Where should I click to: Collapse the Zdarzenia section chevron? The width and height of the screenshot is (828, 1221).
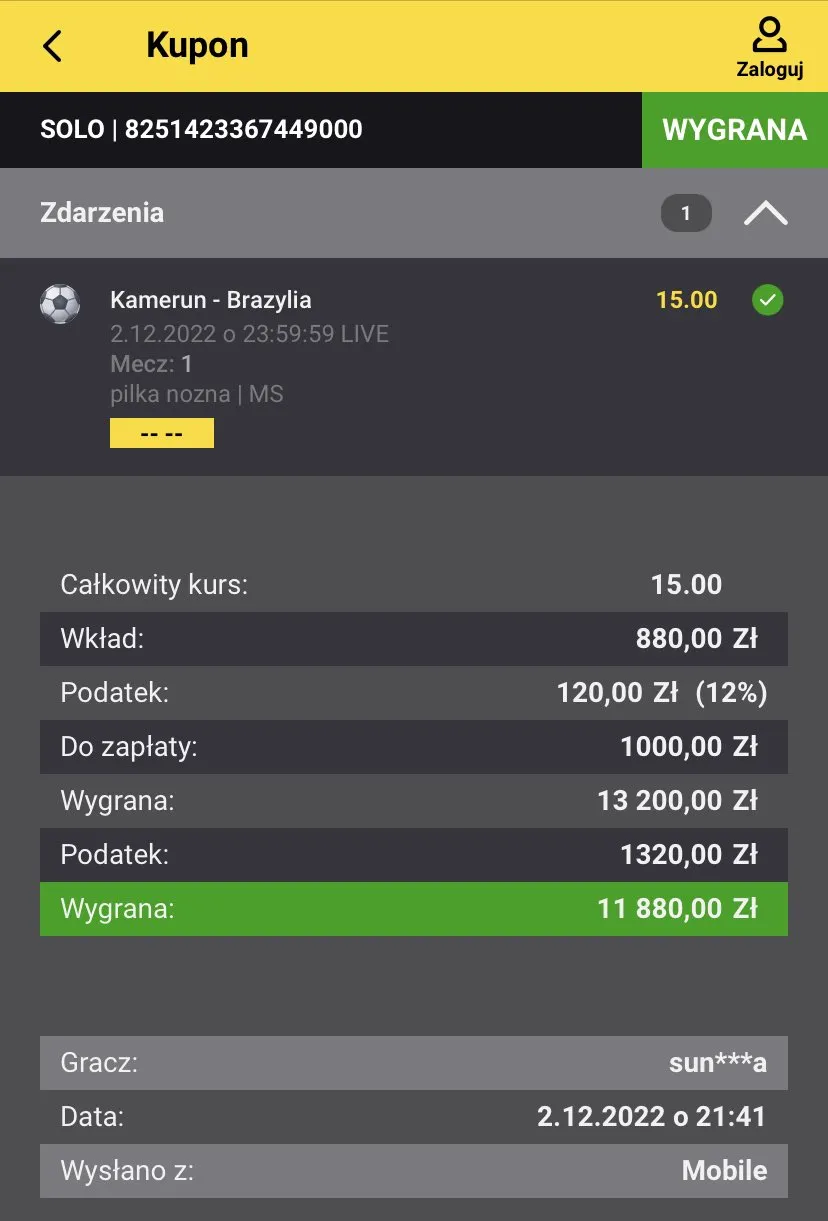coord(765,213)
